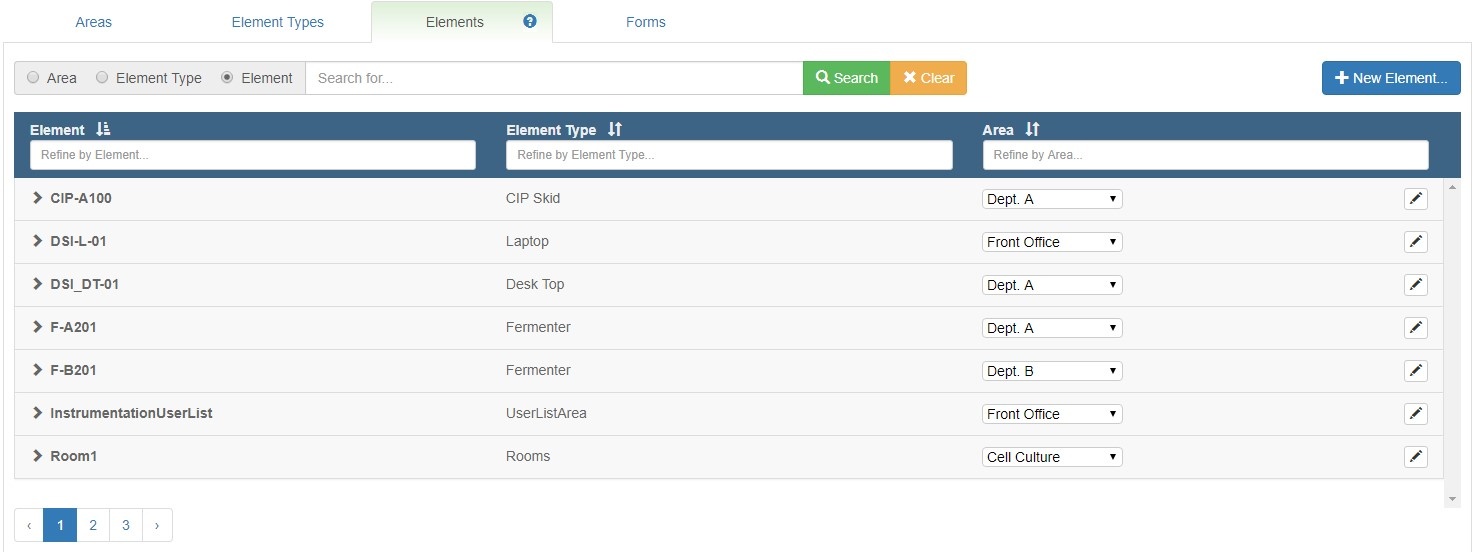Click the Desk Top element type cell

click(x=535, y=284)
